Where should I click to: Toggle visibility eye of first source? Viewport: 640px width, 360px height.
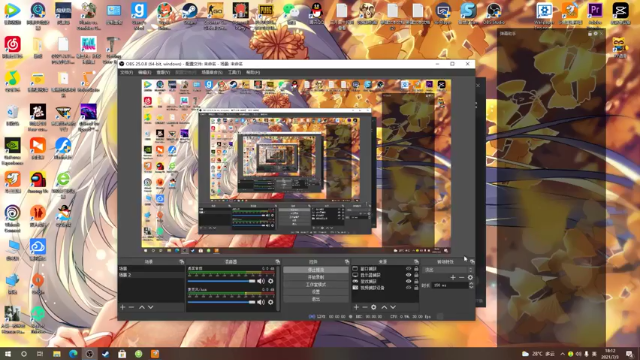click(x=408, y=269)
